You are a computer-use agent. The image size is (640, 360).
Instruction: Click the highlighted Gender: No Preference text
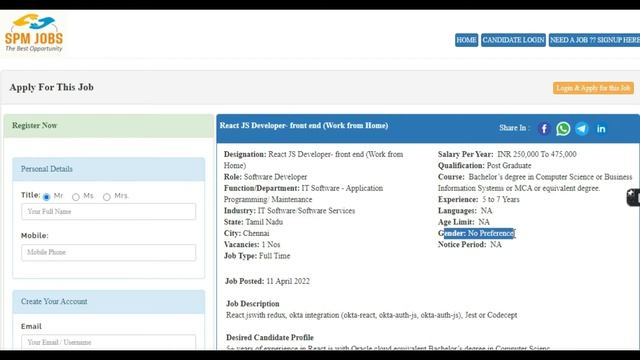pos(476,233)
